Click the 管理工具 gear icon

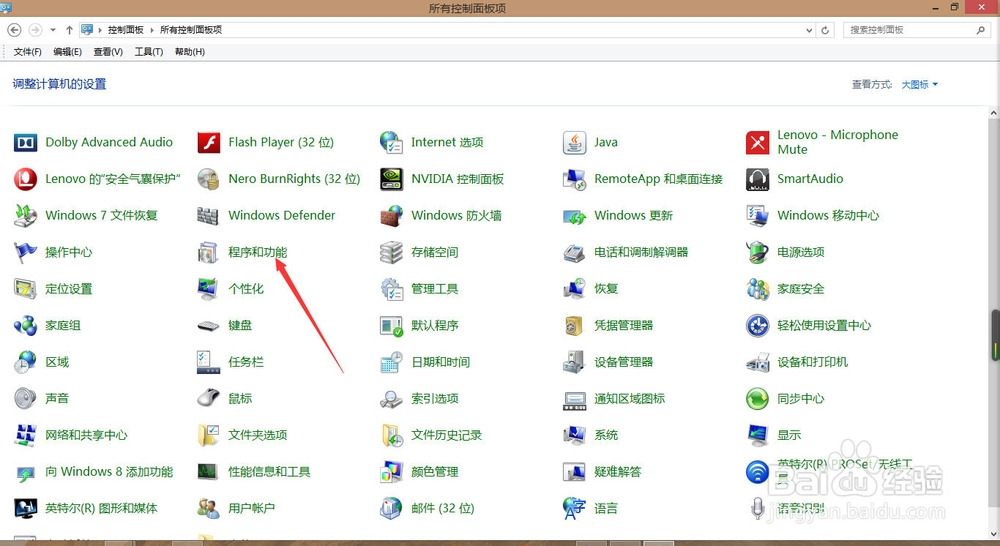pyautogui.click(x=391, y=289)
